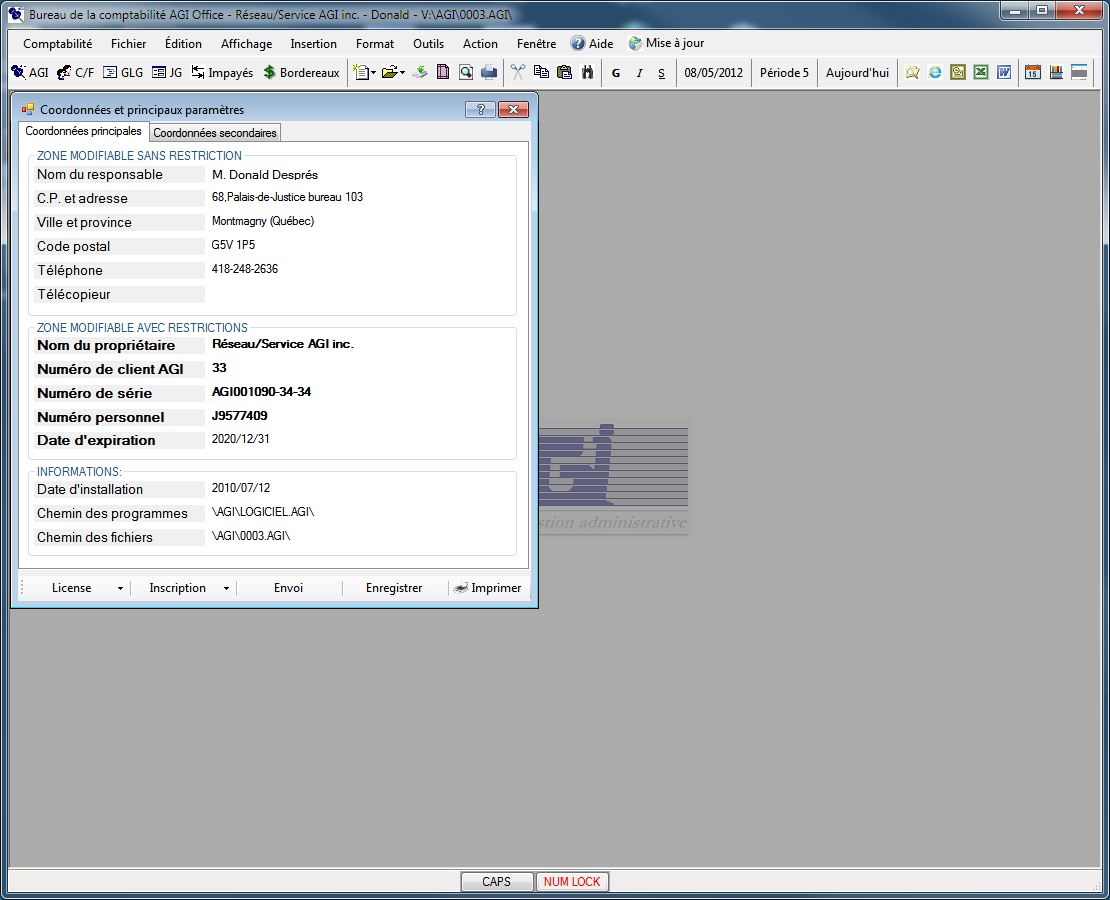Open the Impayés toolbar item
The width and height of the screenshot is (1110, 900).
pos(222,72)
